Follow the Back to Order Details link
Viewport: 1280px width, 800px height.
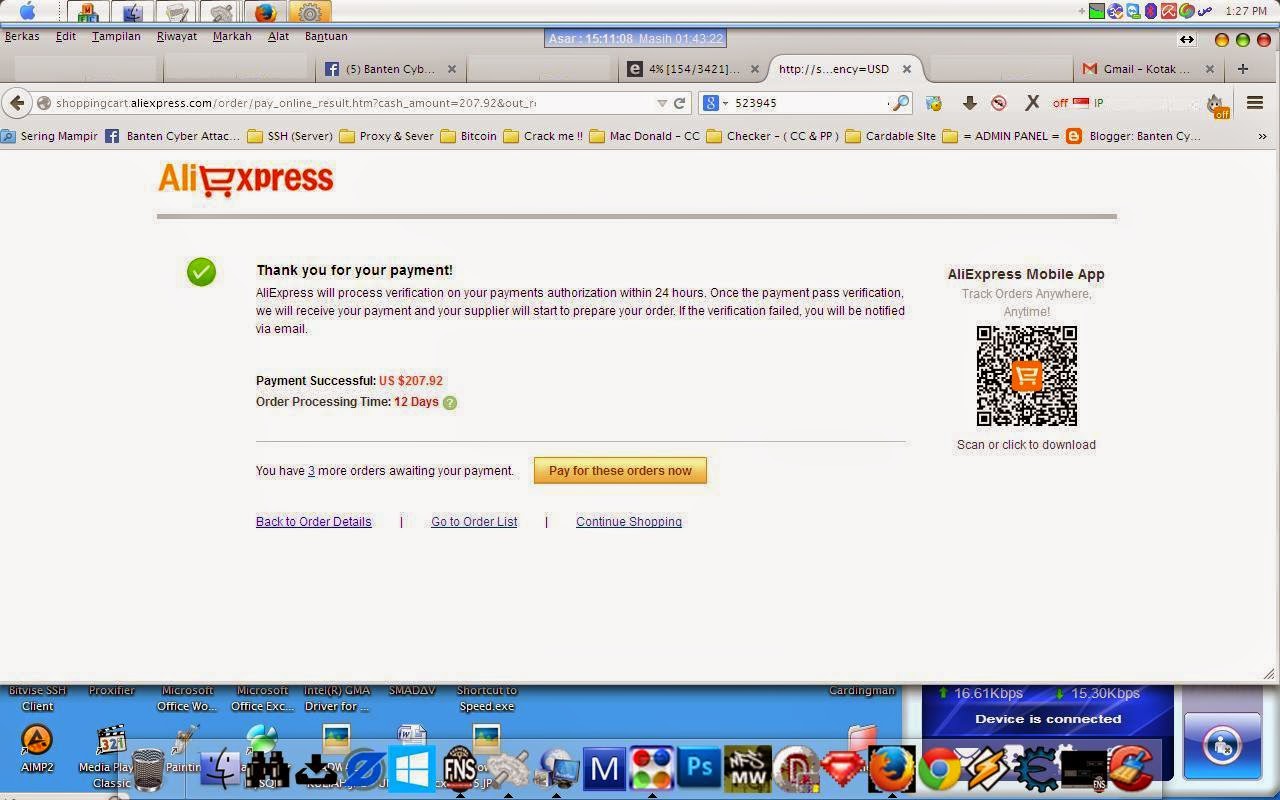coord(313,522)
